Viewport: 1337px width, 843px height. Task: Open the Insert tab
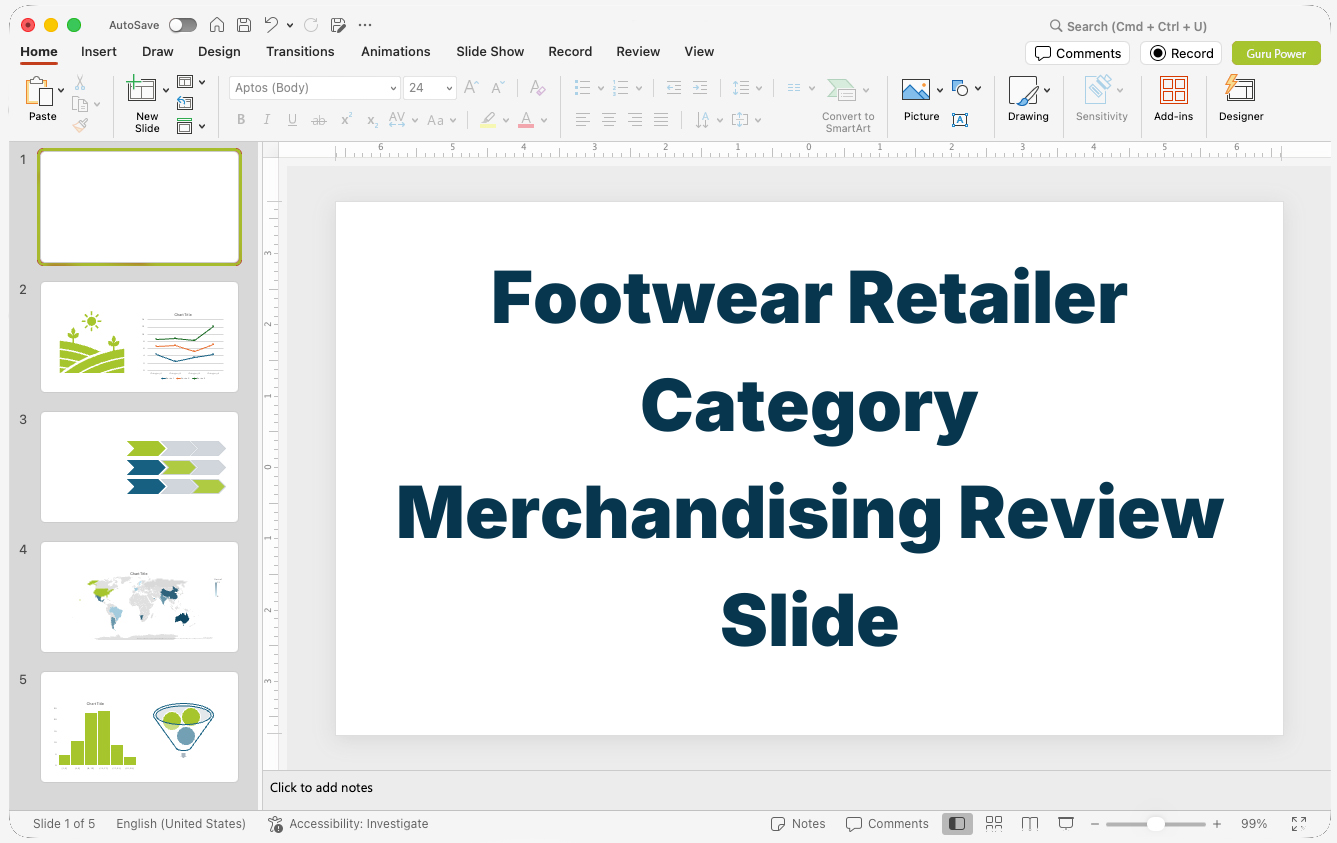(99, 51)
